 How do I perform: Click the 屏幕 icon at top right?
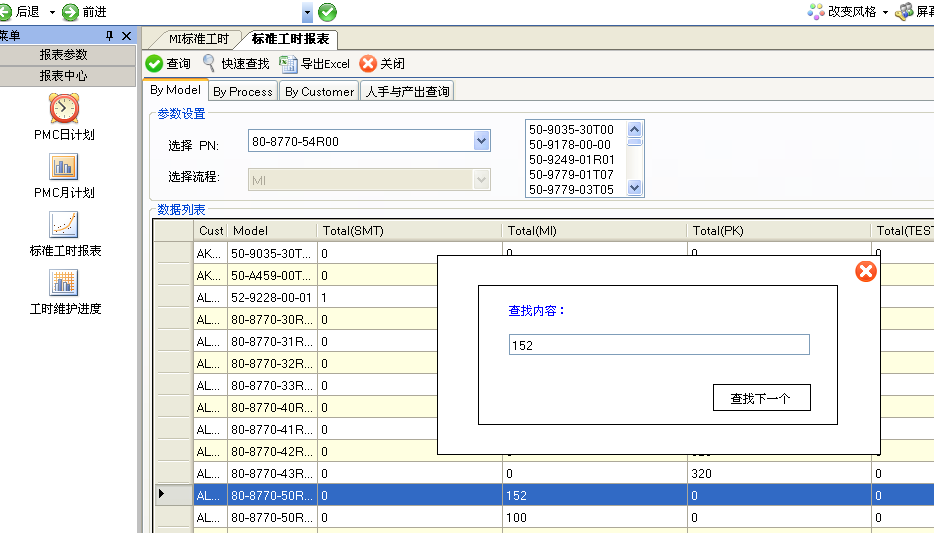[x=914, y=12]
